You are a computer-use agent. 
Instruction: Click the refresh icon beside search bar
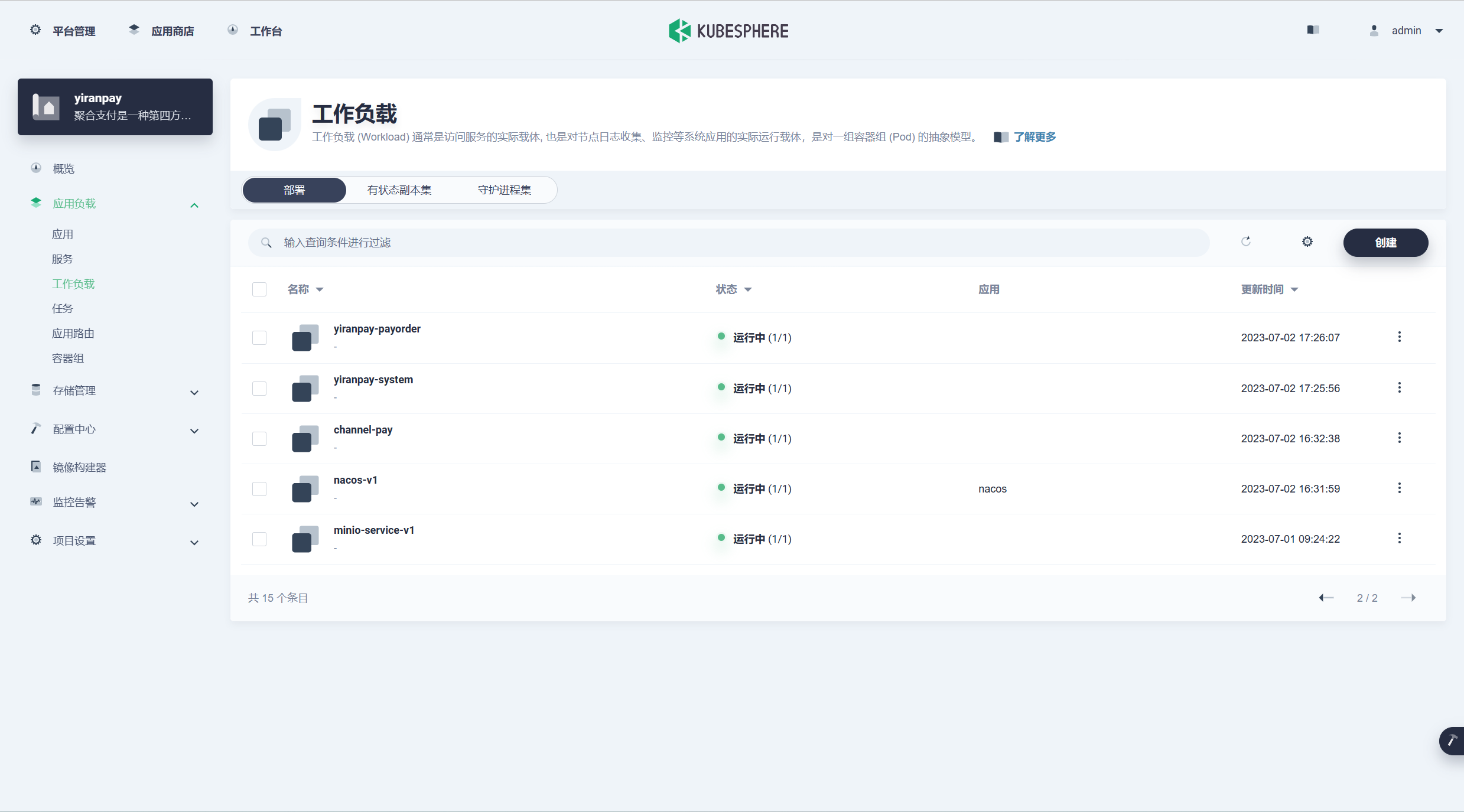pyautogui.click(x=1245, y=242)
